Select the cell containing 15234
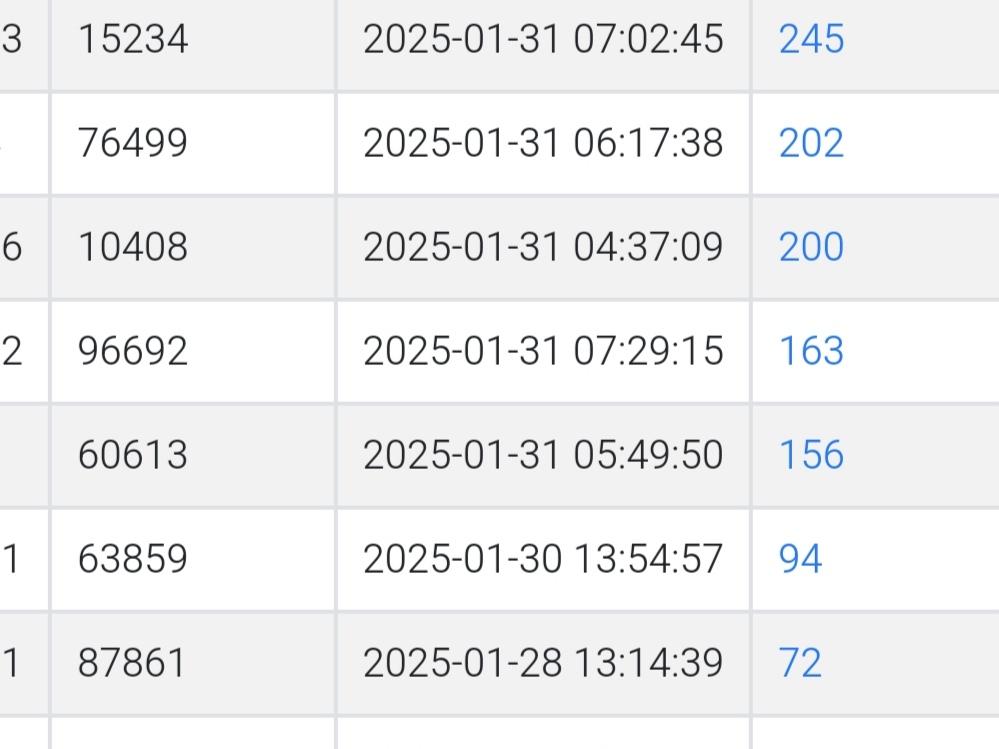Image resolution: width=999 pixels, height=749 pixels. point(133,40)
